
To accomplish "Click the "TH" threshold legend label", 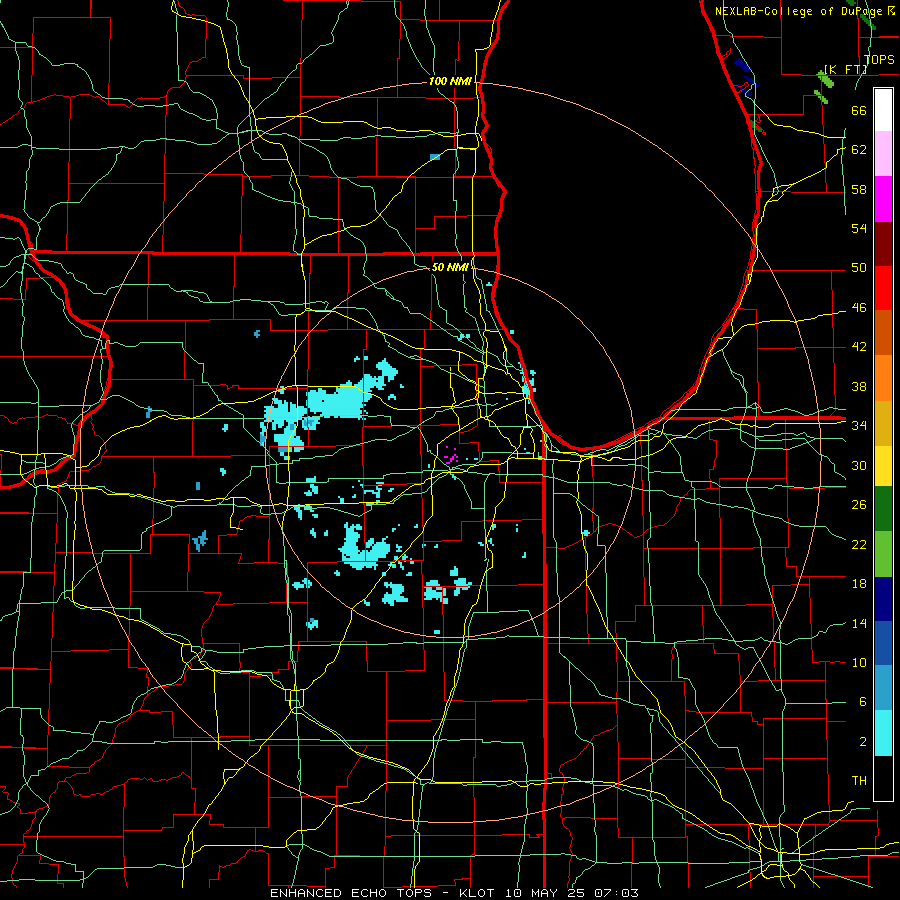I will (859, 780).
